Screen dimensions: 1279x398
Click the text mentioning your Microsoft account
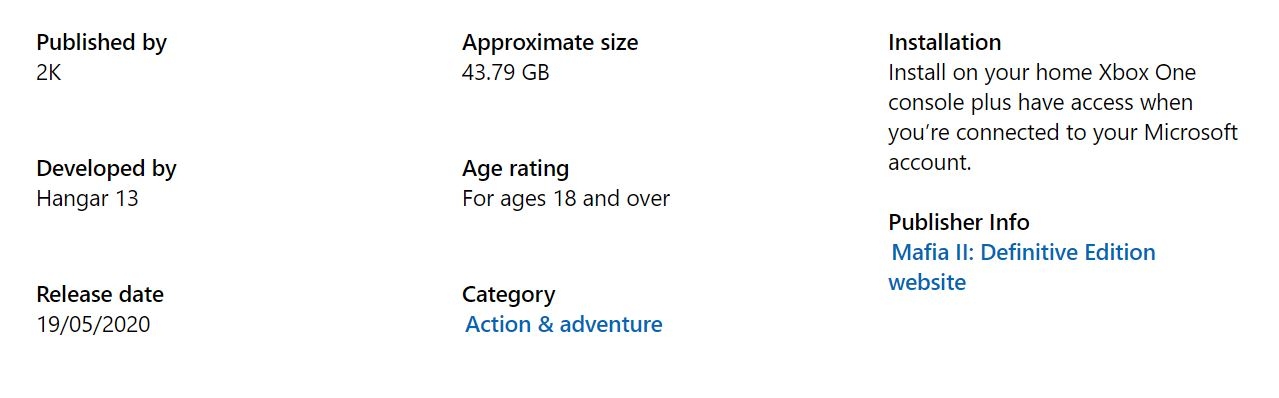pyautogui.click(x=1063, y=147)
